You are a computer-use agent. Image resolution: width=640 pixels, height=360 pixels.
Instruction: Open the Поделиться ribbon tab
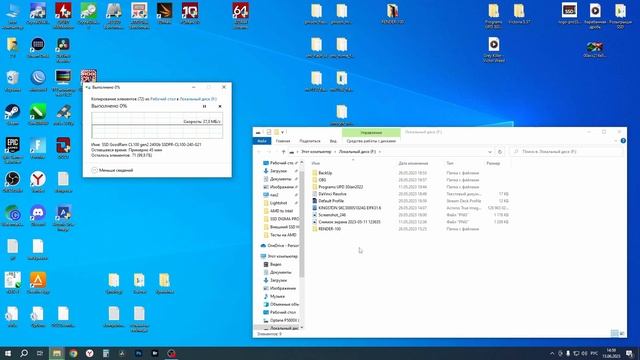pos(310,141)
